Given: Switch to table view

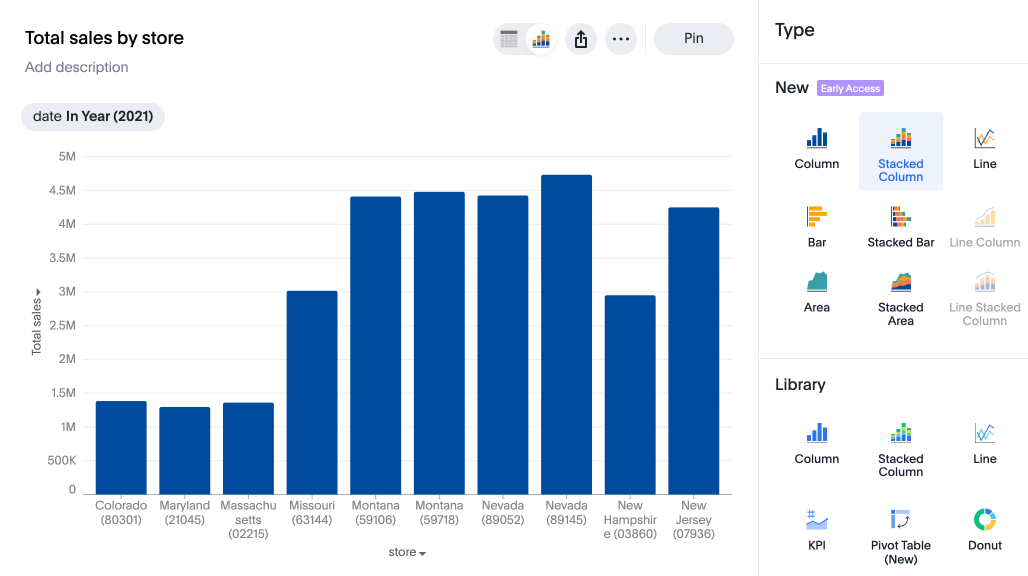Looking at the screenshot, I should pyautogui.click(x=508, y=39).
